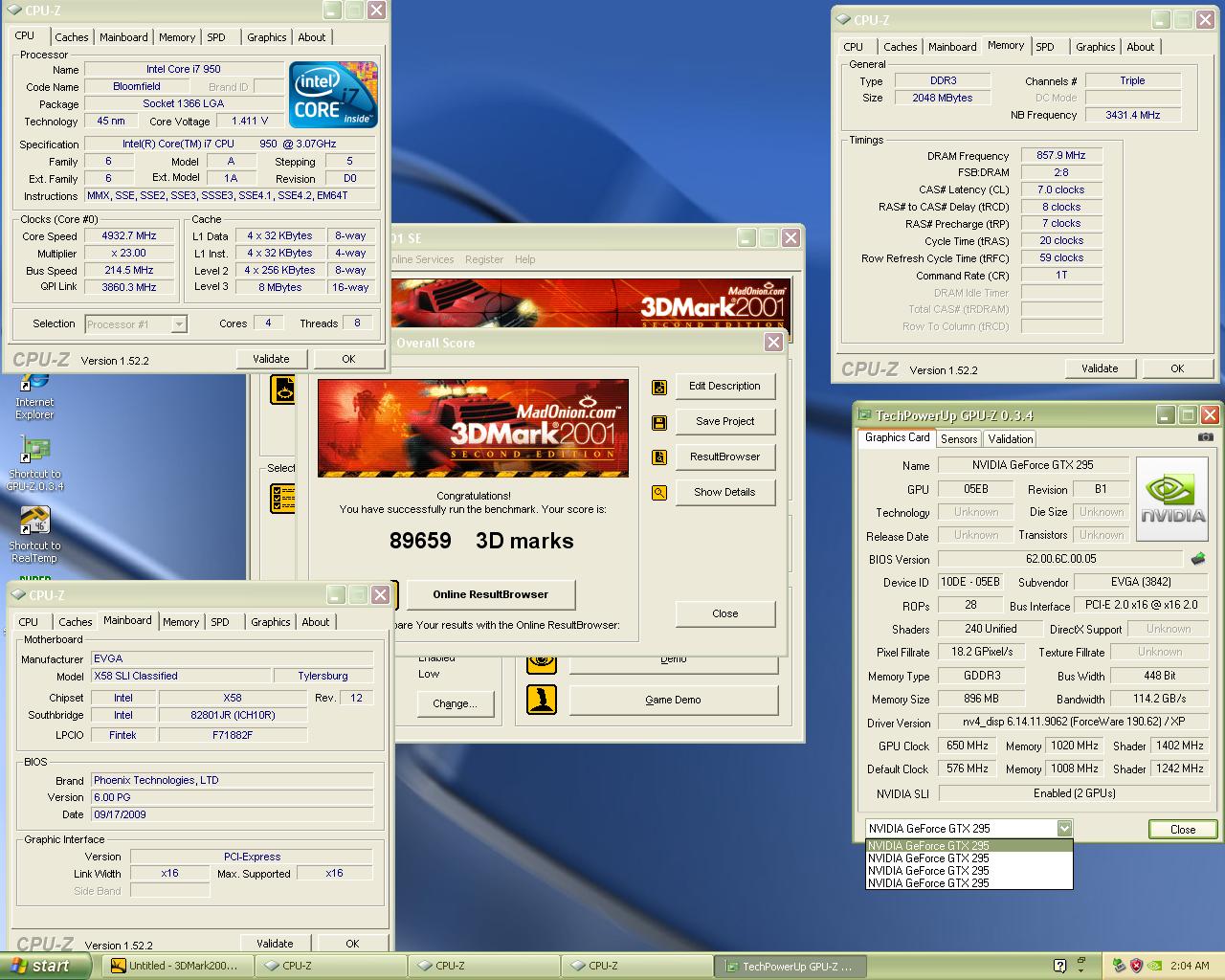
Task: Open About tab in the CPU-Z memory window
Action: point(1140,47)
